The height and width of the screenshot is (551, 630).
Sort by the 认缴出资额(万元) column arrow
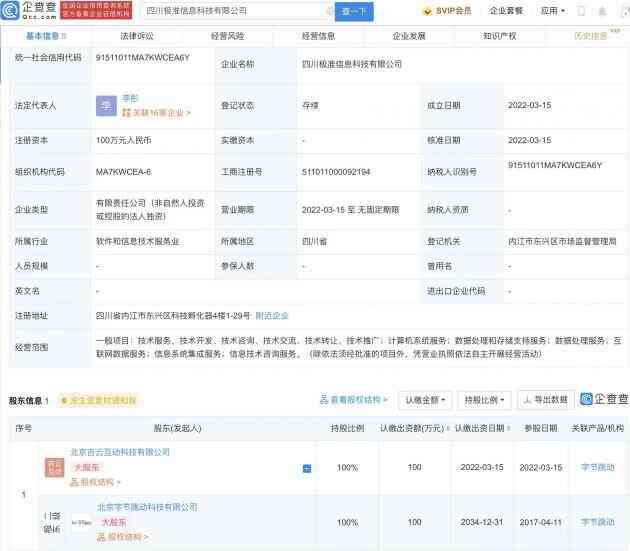(448, 429)
